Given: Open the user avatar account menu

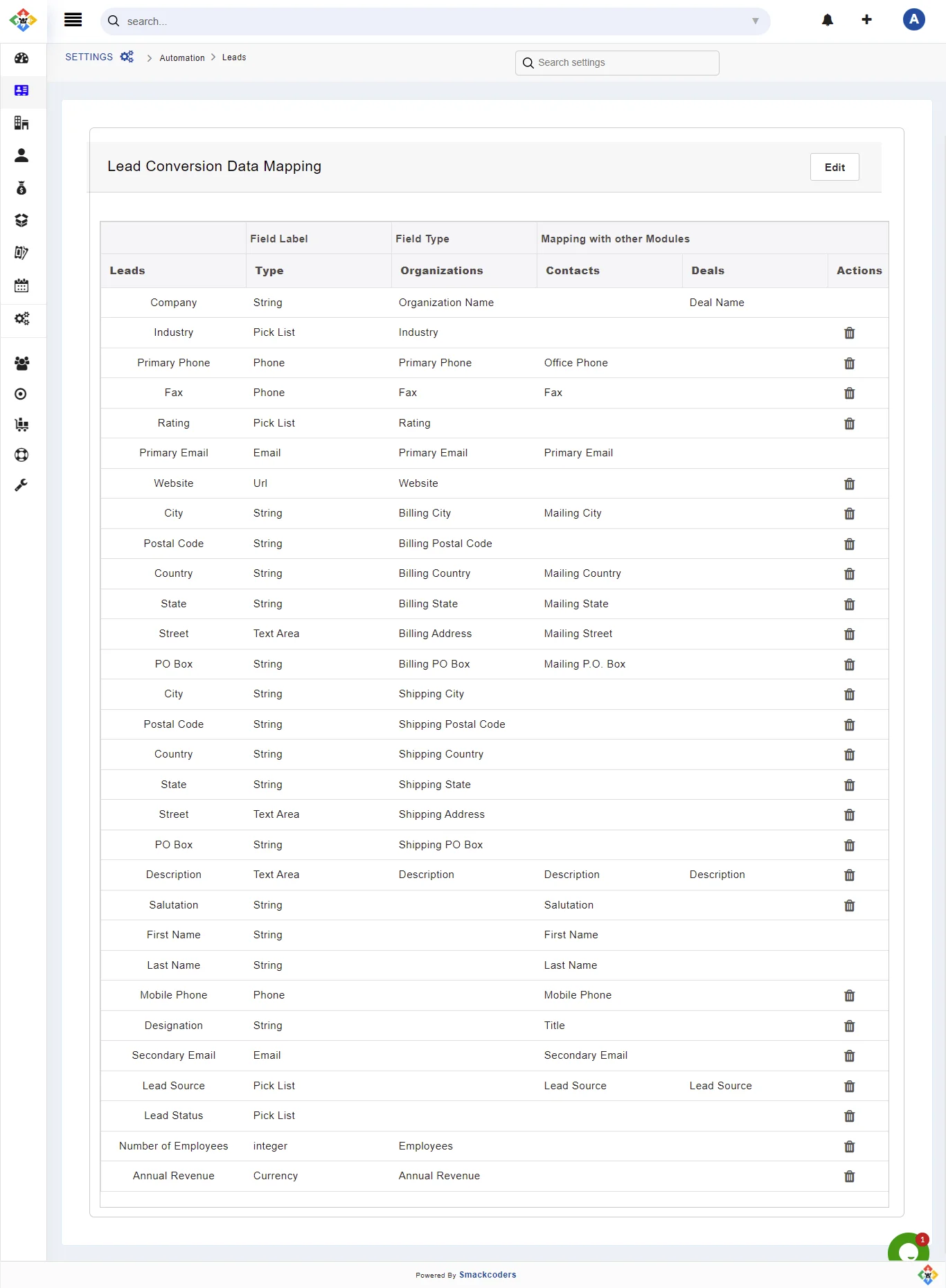Looking at the screenshot, I should 913,20.
